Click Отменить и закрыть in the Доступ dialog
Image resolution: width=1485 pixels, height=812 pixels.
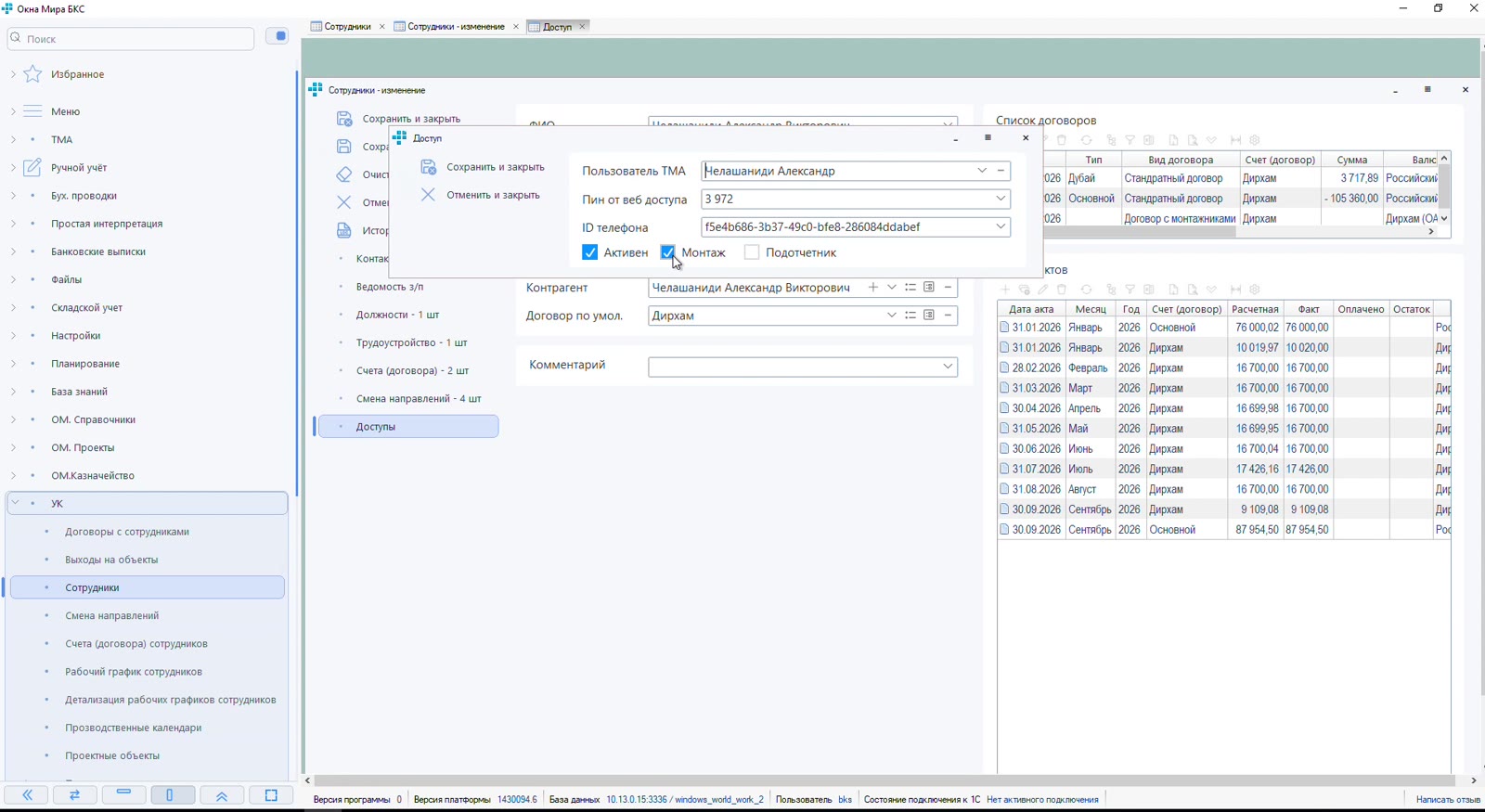pos(493,195)
